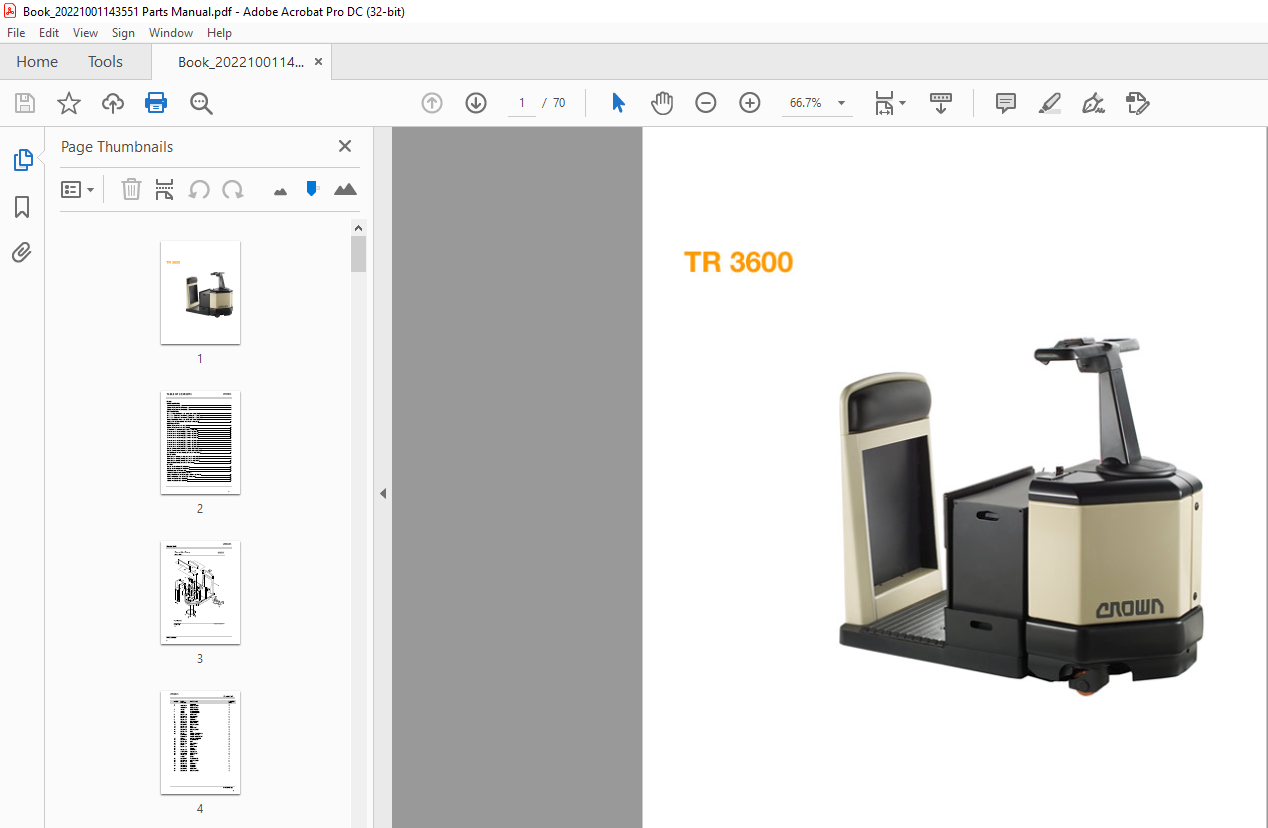Click the current page number field

pos(521,103)
